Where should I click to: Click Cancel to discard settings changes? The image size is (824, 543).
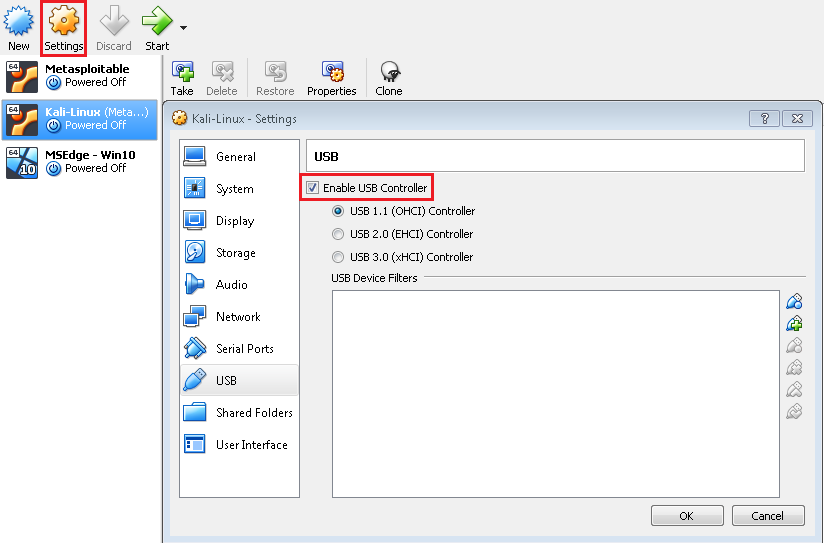(x=768, y=516)
